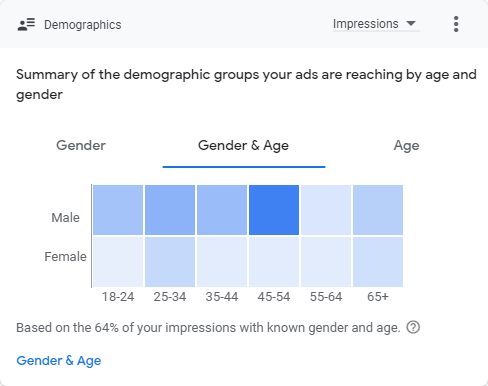
Task: Select the Female 45-54 heatmap cell
Action: [x=274, y=262]
